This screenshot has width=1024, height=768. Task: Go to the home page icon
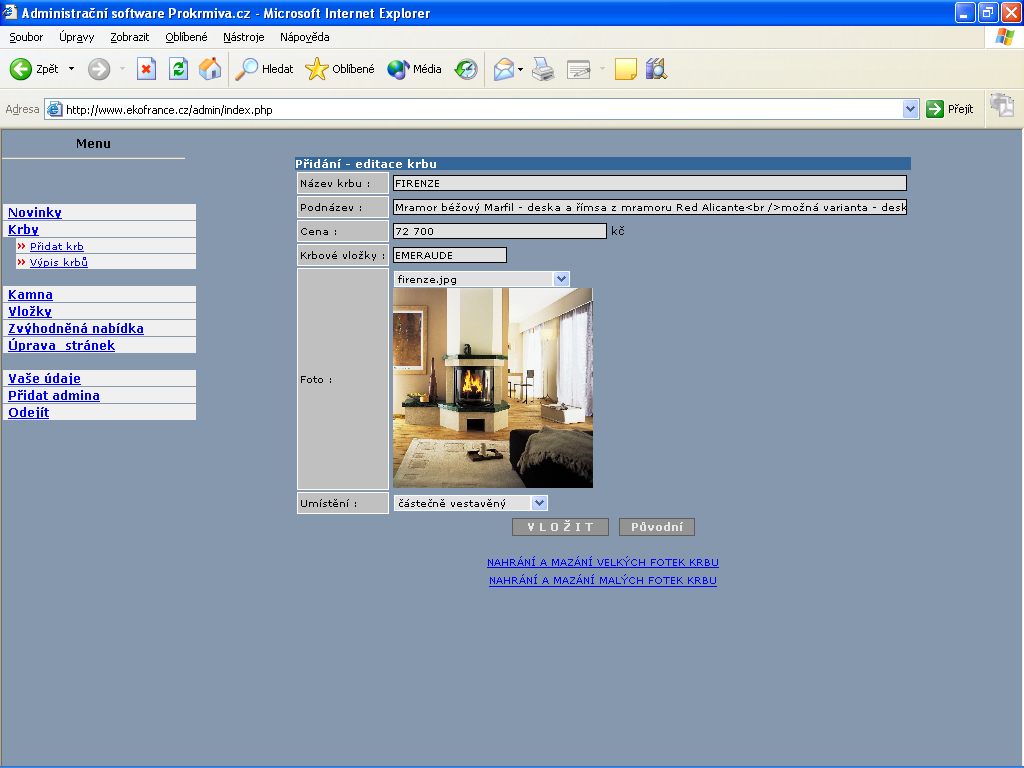pyautogui.click(x=210, y=69)
